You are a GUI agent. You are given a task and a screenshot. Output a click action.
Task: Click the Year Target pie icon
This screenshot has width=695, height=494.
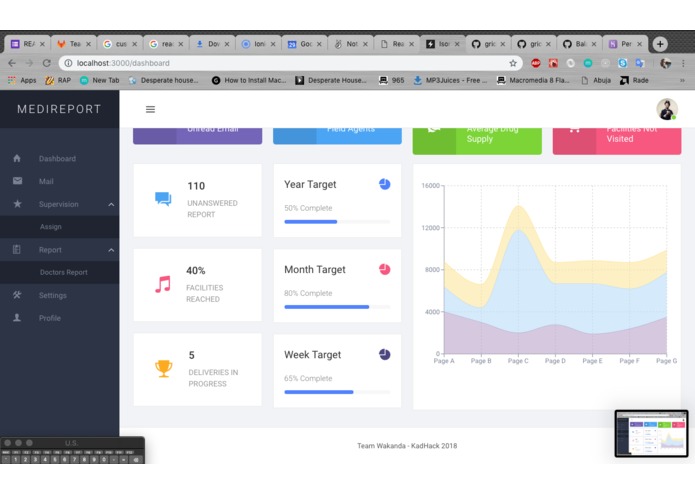pos(384,184)
